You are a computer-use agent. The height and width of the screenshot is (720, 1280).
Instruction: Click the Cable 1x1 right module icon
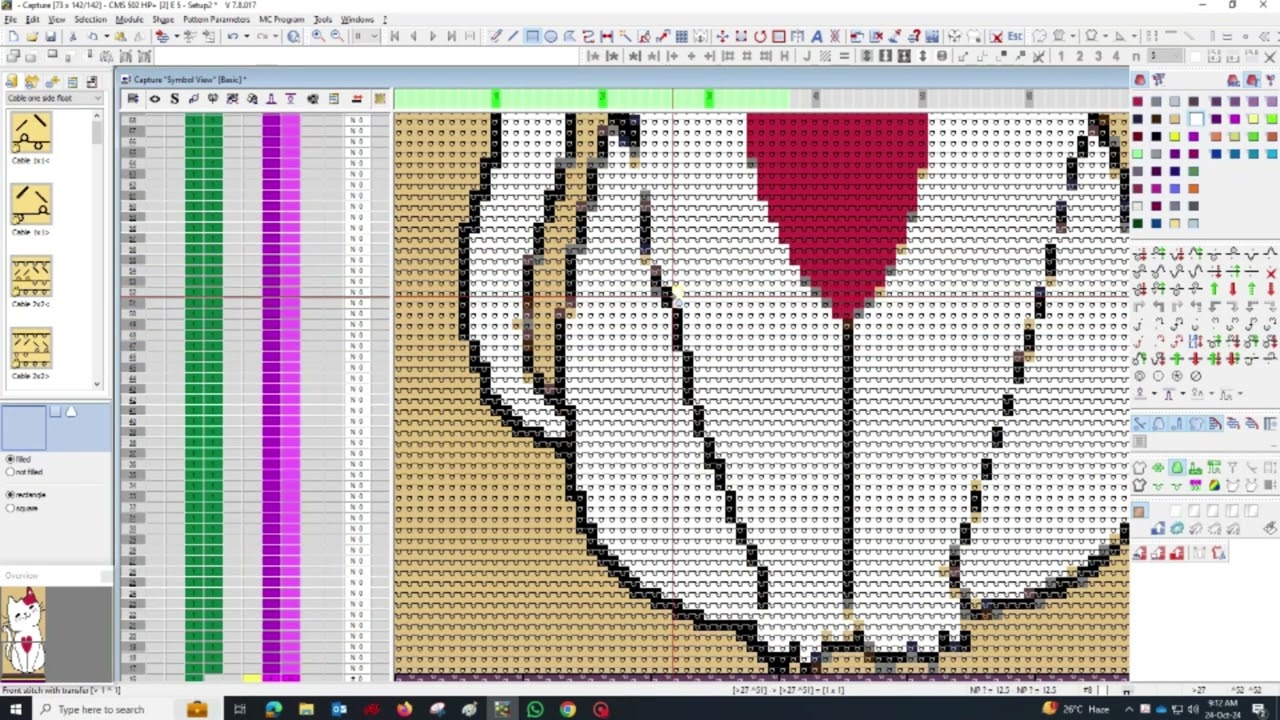click(31, 205)
